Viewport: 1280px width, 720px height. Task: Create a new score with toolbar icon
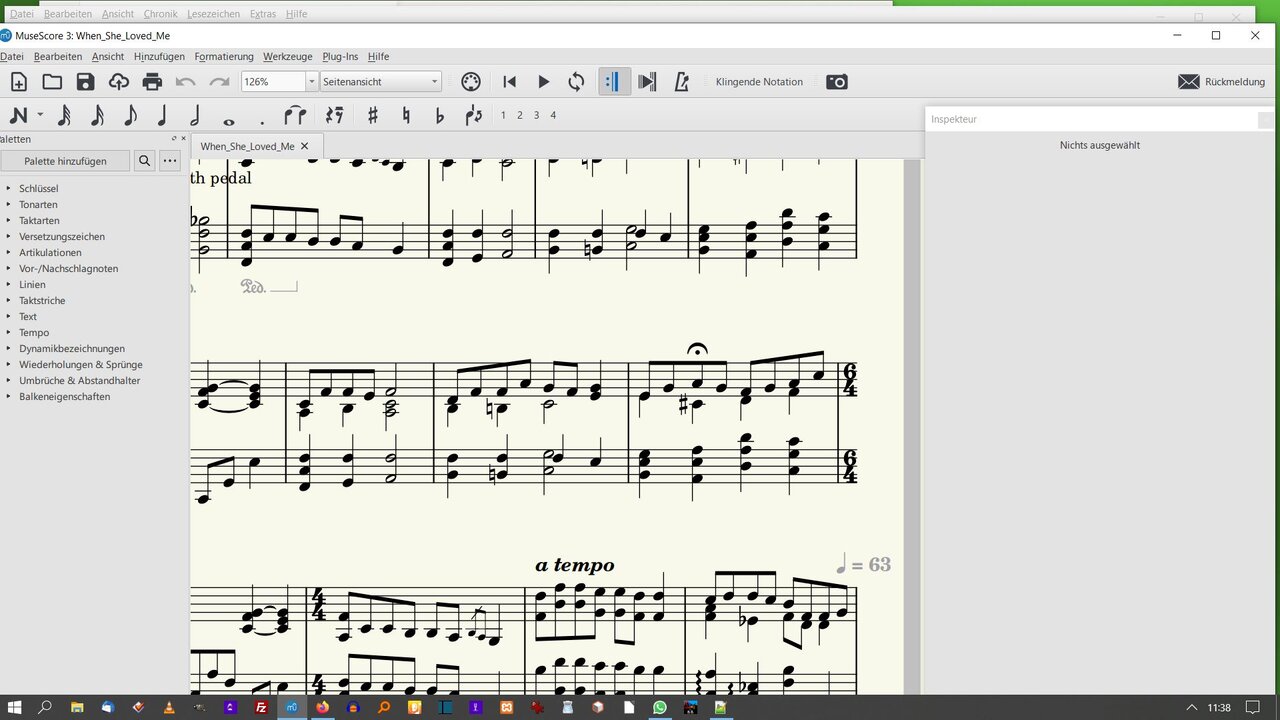(x=18, y=82)
